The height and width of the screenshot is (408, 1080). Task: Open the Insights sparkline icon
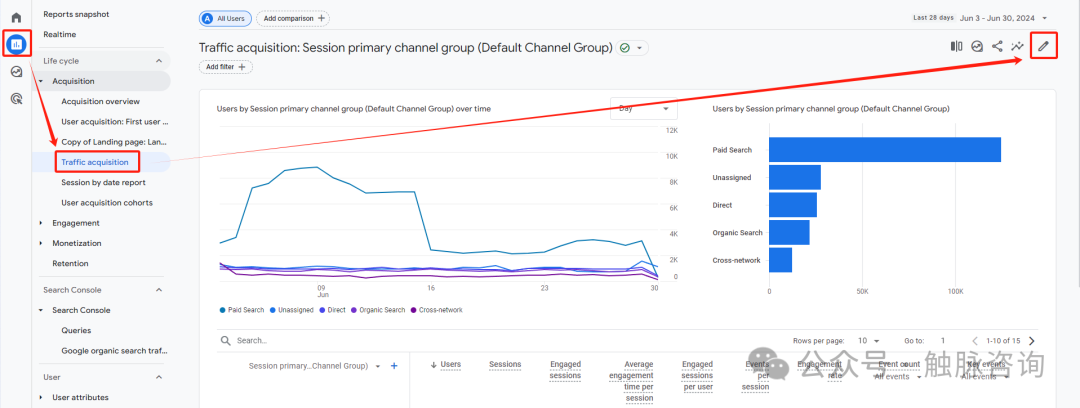click(x=1018, y=46)
